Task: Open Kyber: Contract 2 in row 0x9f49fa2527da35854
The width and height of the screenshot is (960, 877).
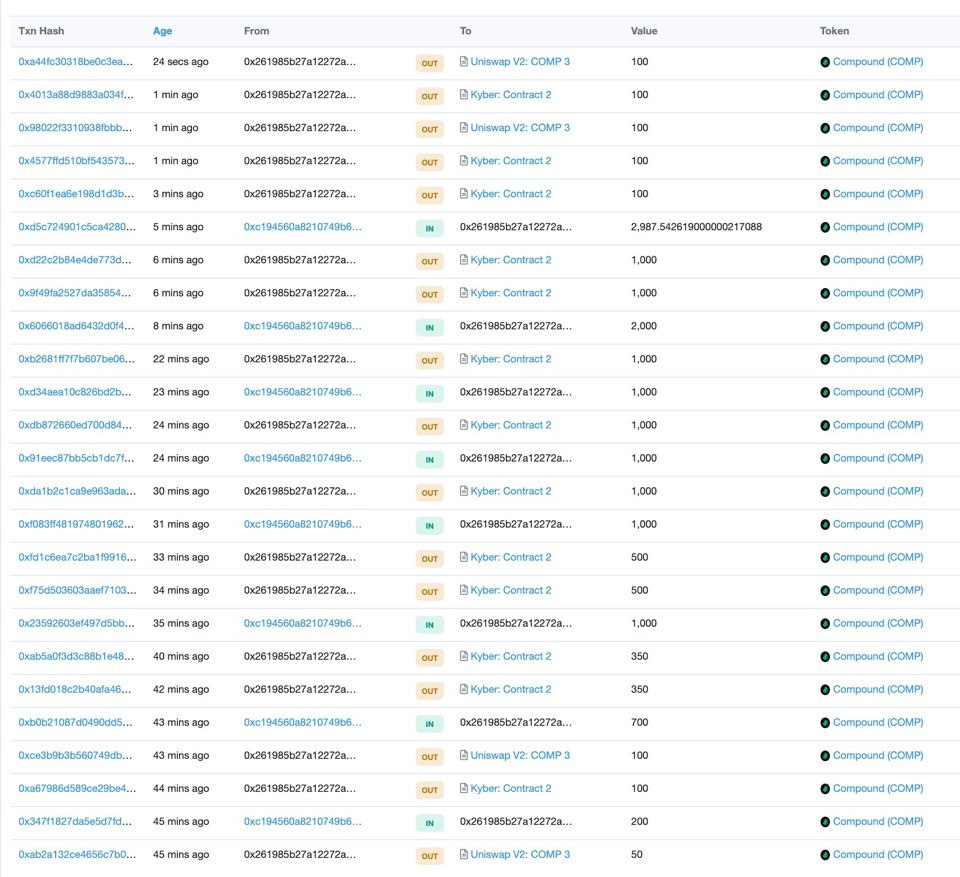Action: tap(511, 293)
